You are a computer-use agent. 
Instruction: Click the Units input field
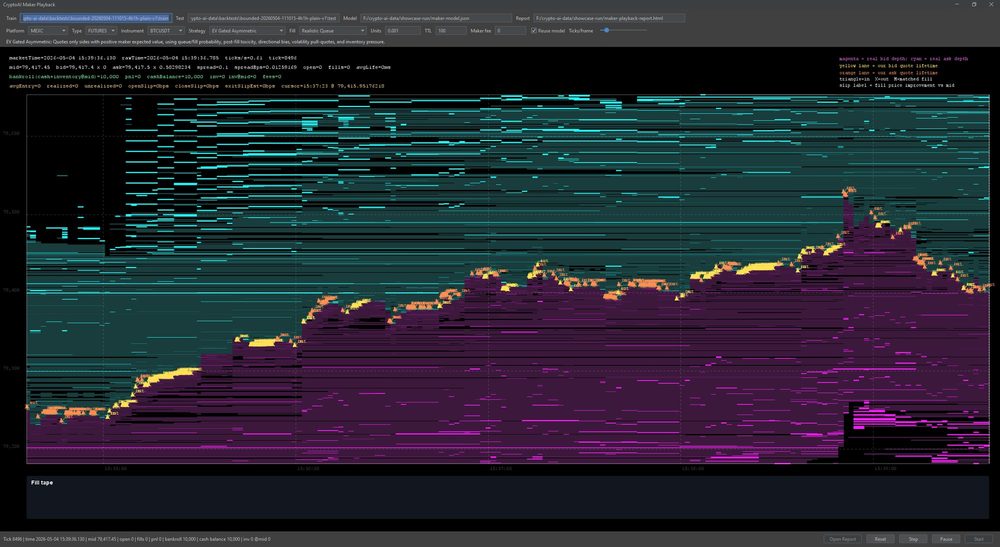pos(403,31)
